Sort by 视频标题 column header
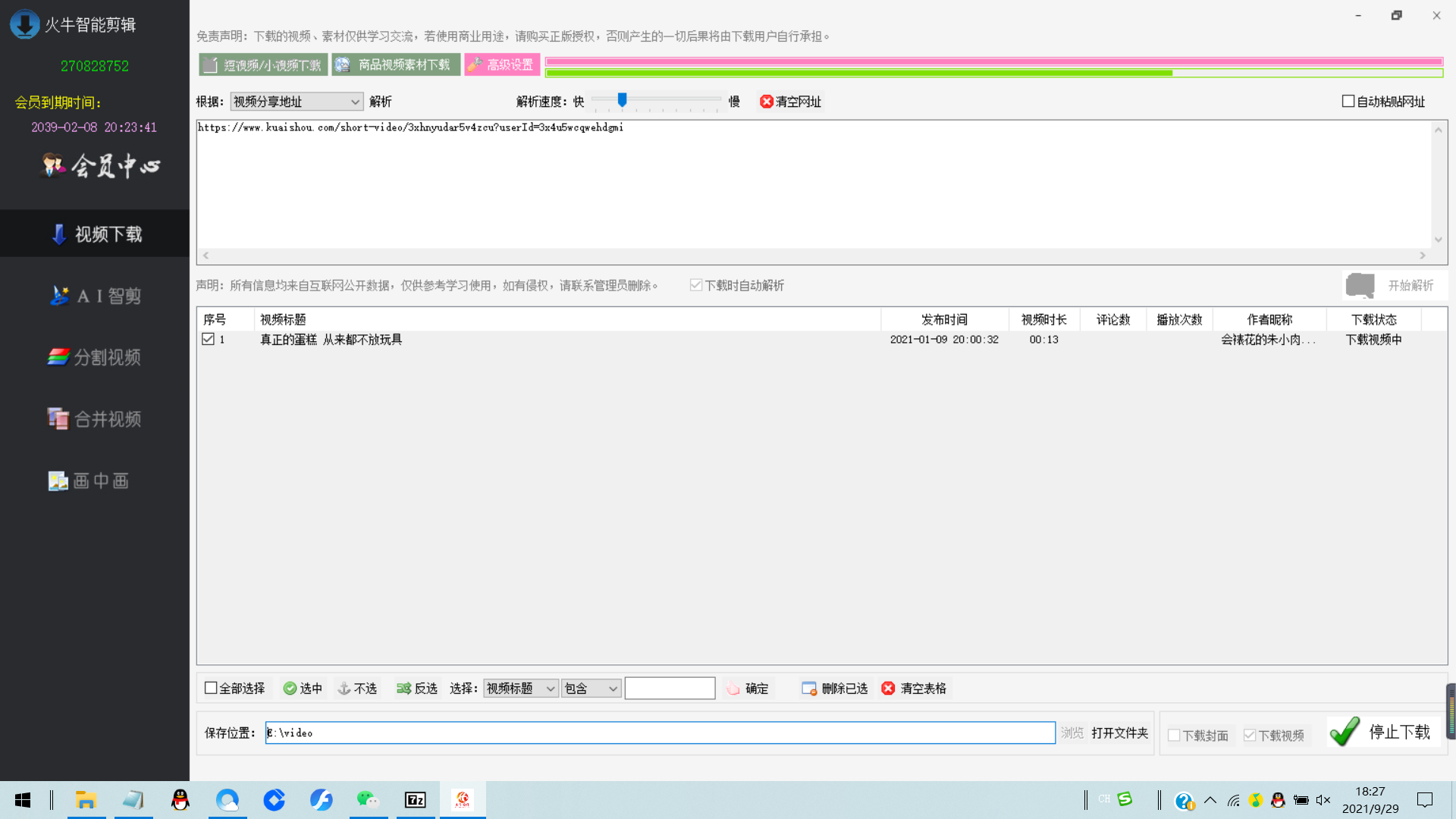Screen dimensions: 1456x819 tap(567, 319)
